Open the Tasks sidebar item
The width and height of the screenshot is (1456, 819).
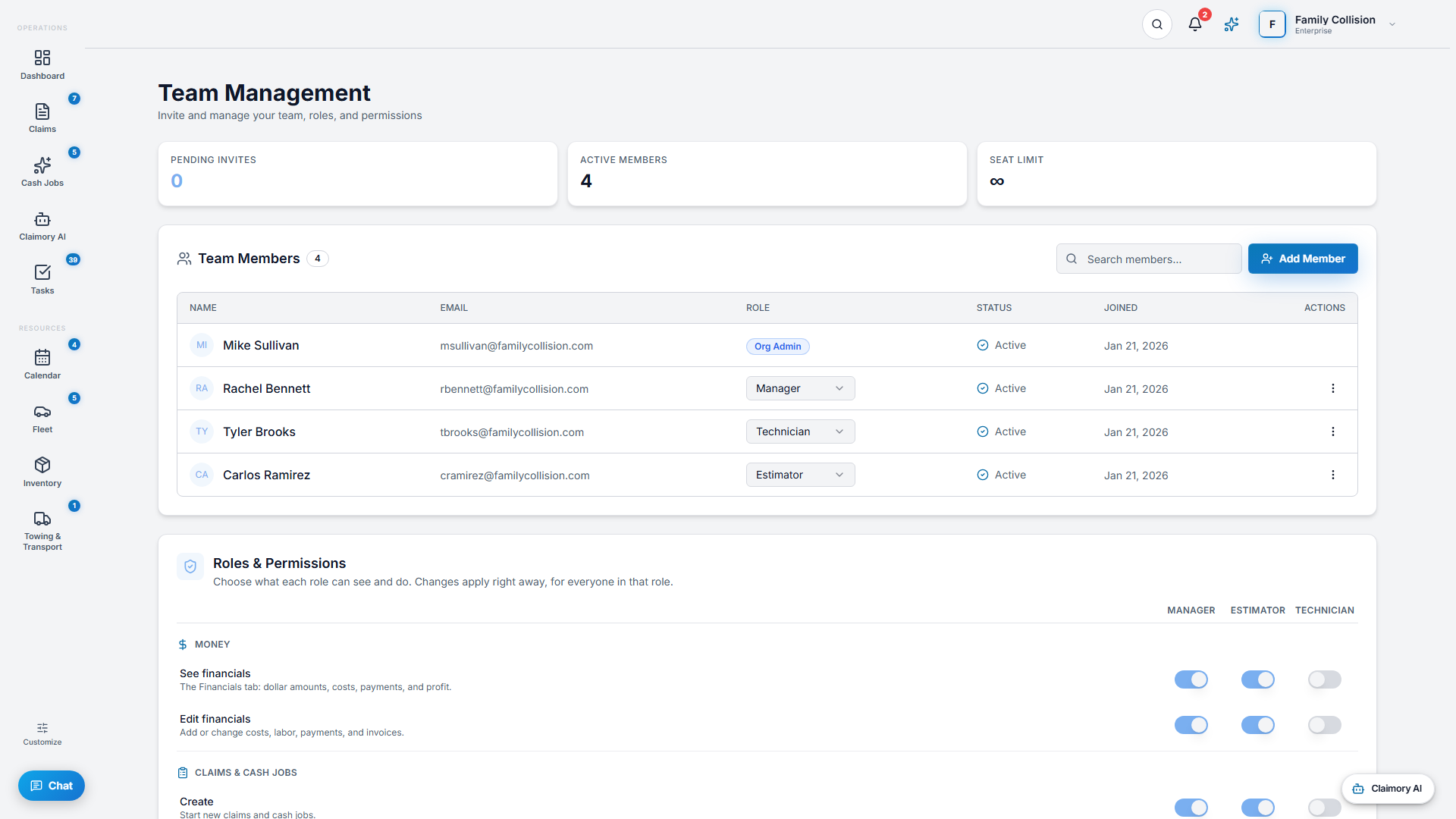tap(42, 280)
